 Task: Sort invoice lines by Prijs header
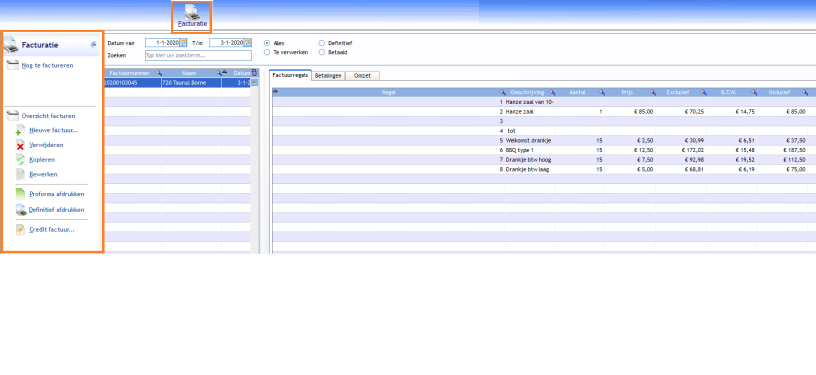point(627,92)
